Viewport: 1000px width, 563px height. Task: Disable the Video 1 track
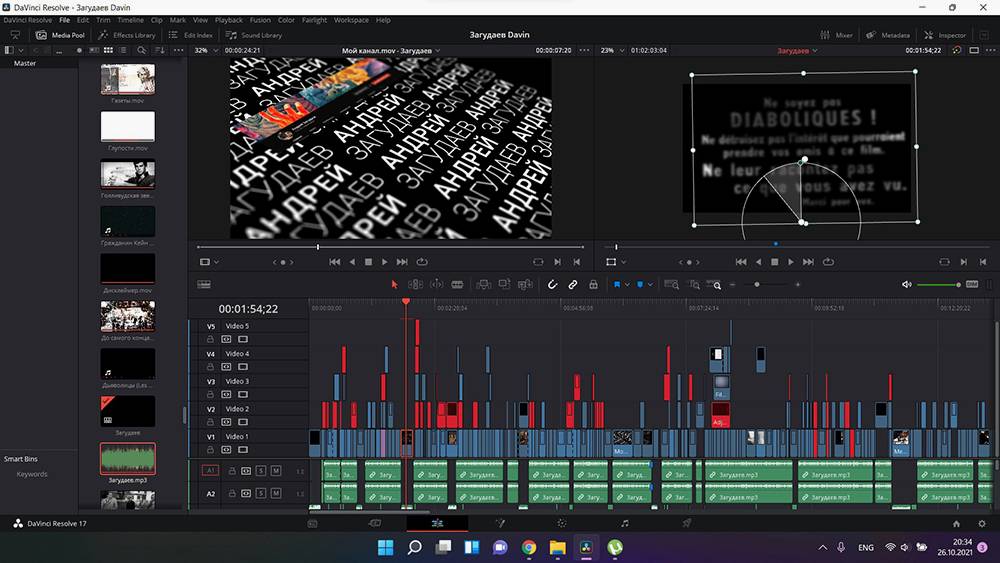pyautogui.click(x=243, y=450)
